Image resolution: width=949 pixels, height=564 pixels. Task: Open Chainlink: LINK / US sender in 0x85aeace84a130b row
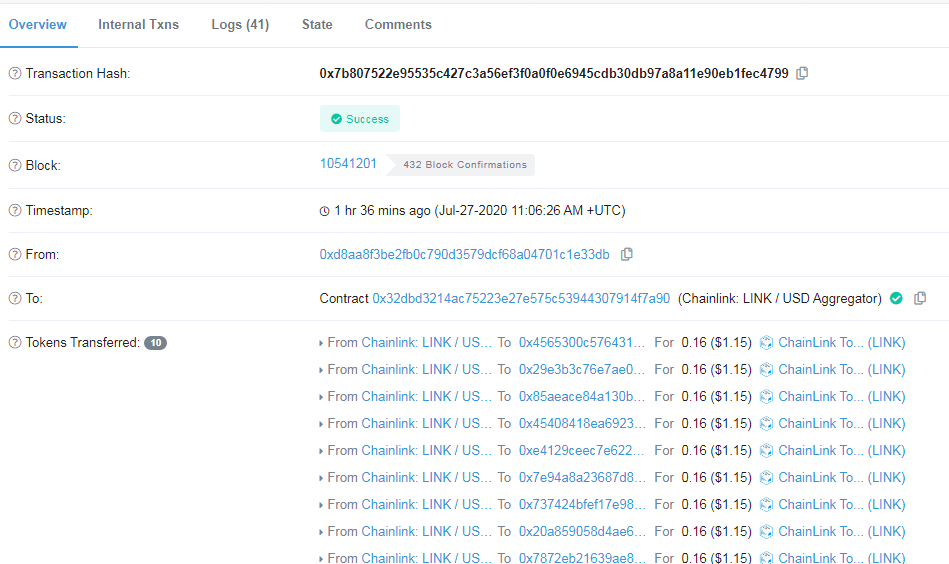427,397
